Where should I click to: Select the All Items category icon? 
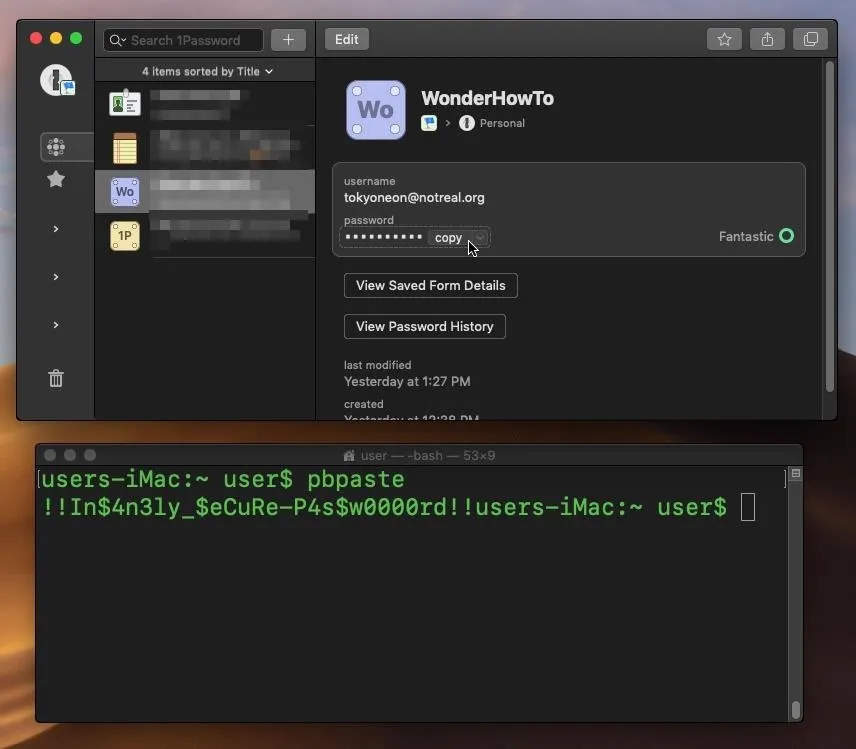(x=56, y=147)
